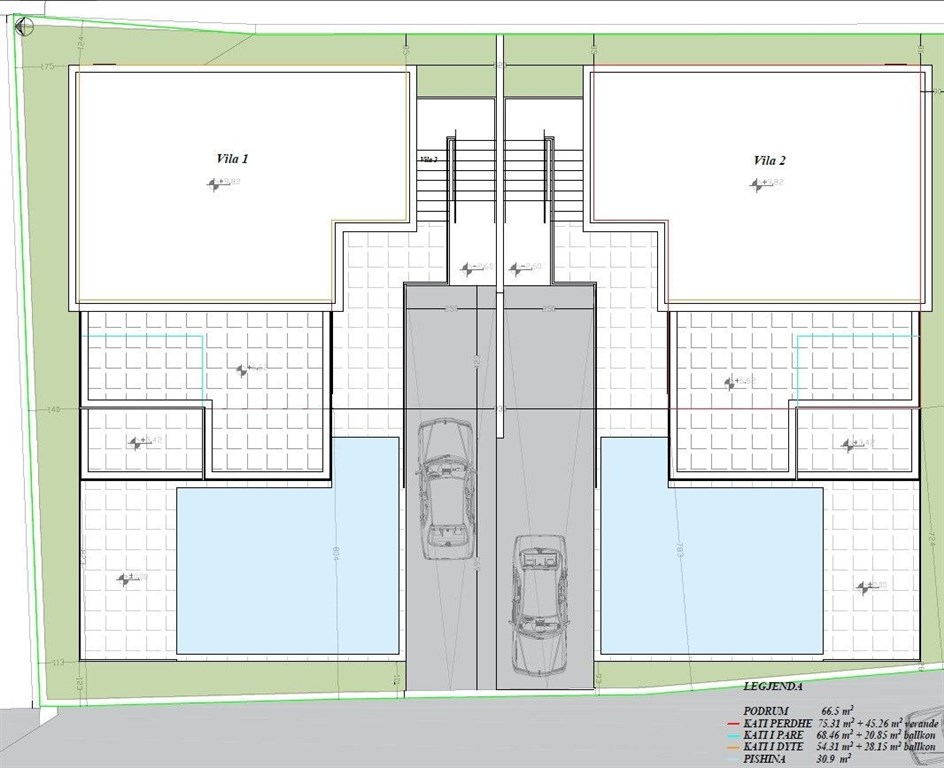This screenshot has height=768, width=944.
Task: Click the Vila 2 title text
Action: click(770, 160)
